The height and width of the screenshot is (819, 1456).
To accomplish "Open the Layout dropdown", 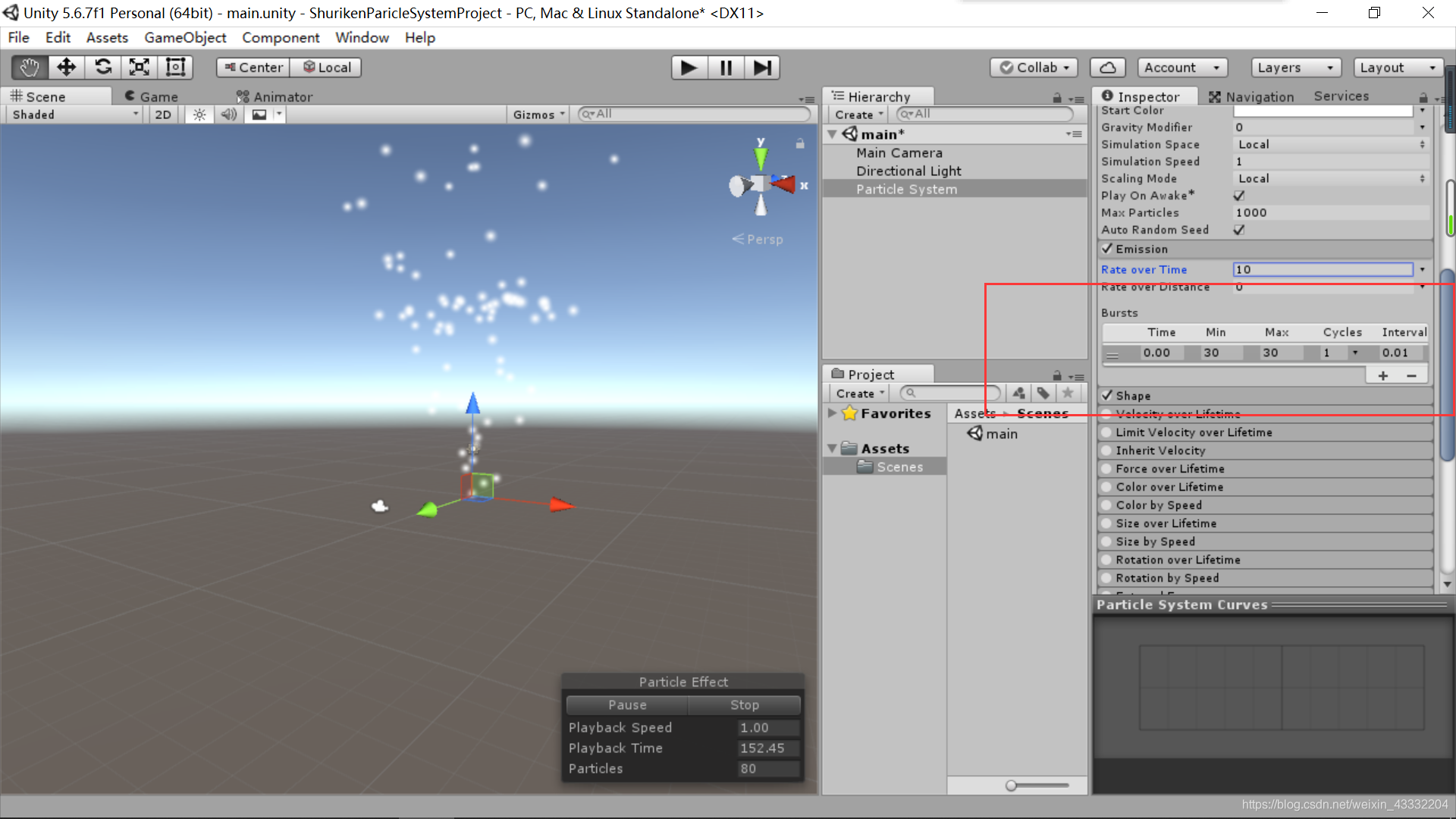I will point(1398,67).
